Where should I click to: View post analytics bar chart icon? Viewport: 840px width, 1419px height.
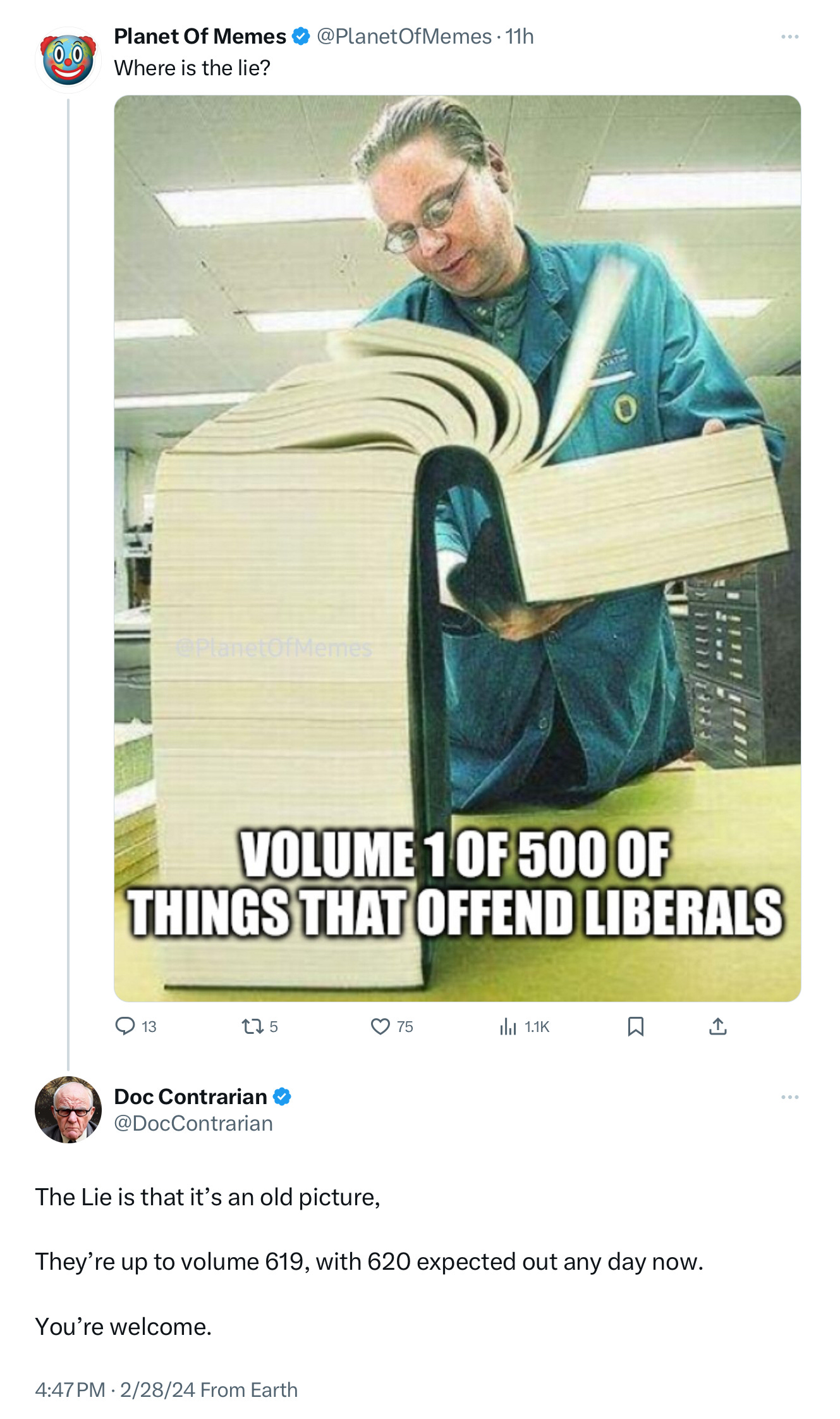[x=508, y=1026]
